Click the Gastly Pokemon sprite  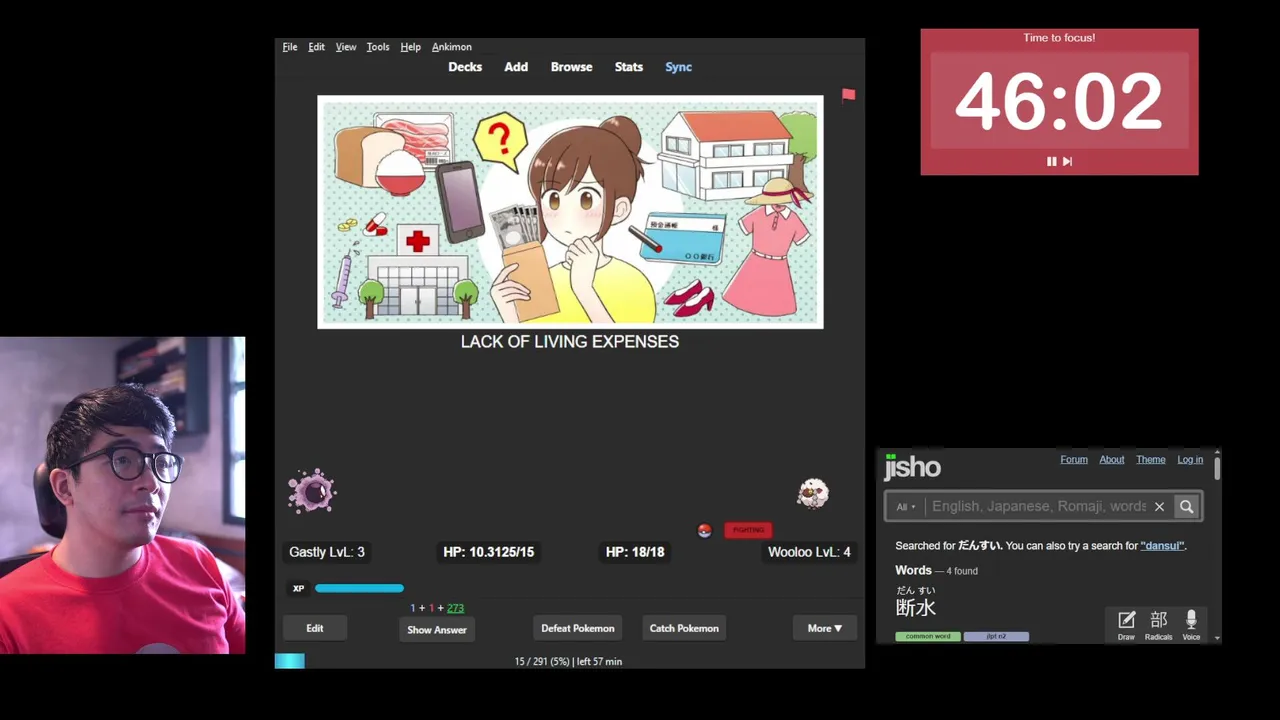[312, 492]
